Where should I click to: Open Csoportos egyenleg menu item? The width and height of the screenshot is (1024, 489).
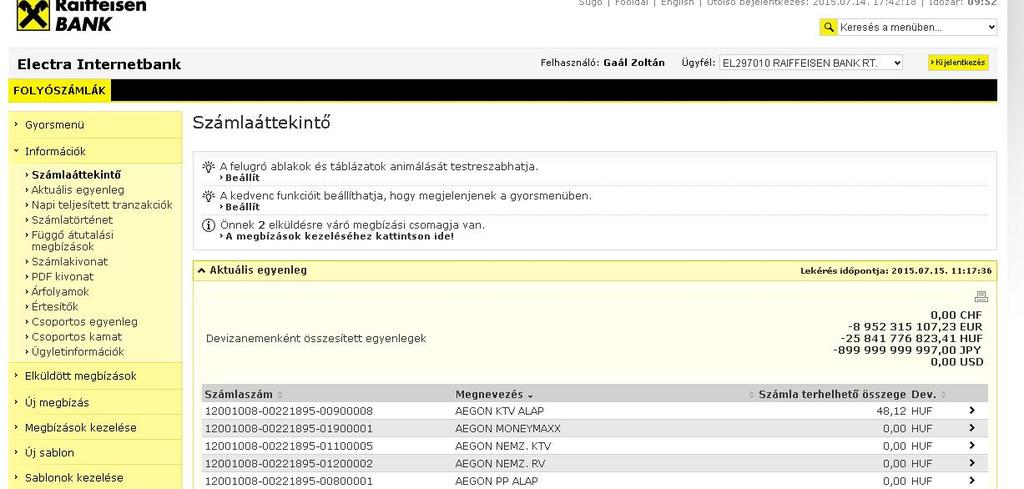tap(84, 322)
